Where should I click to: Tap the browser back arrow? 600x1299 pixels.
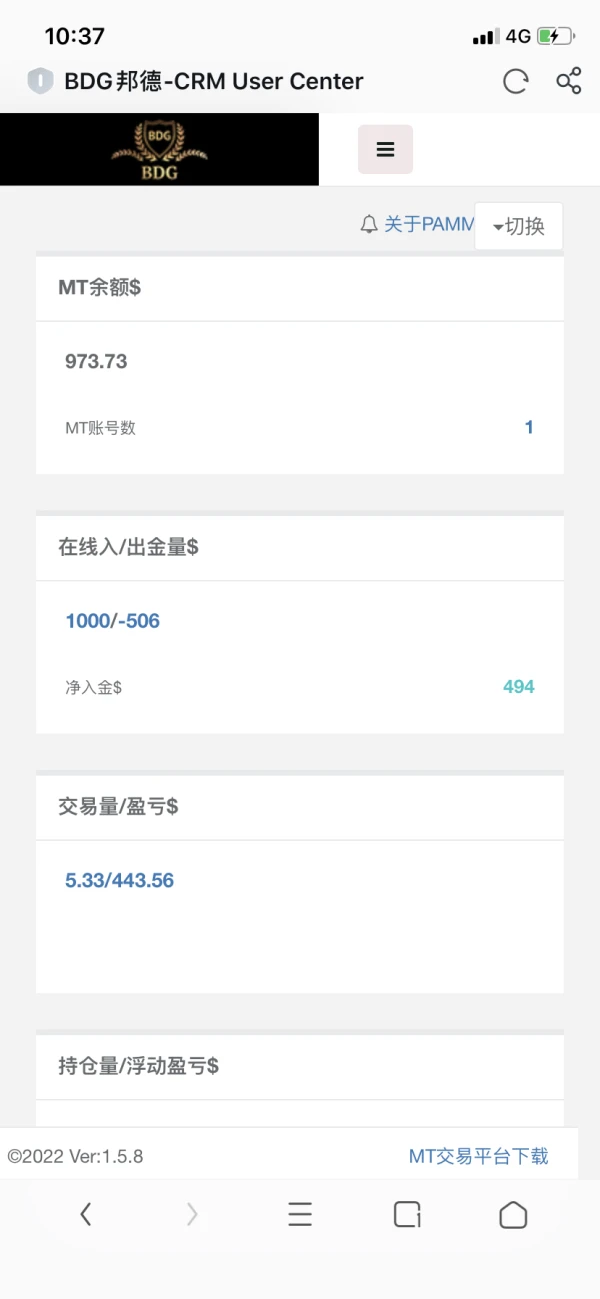coord(86,1214)
